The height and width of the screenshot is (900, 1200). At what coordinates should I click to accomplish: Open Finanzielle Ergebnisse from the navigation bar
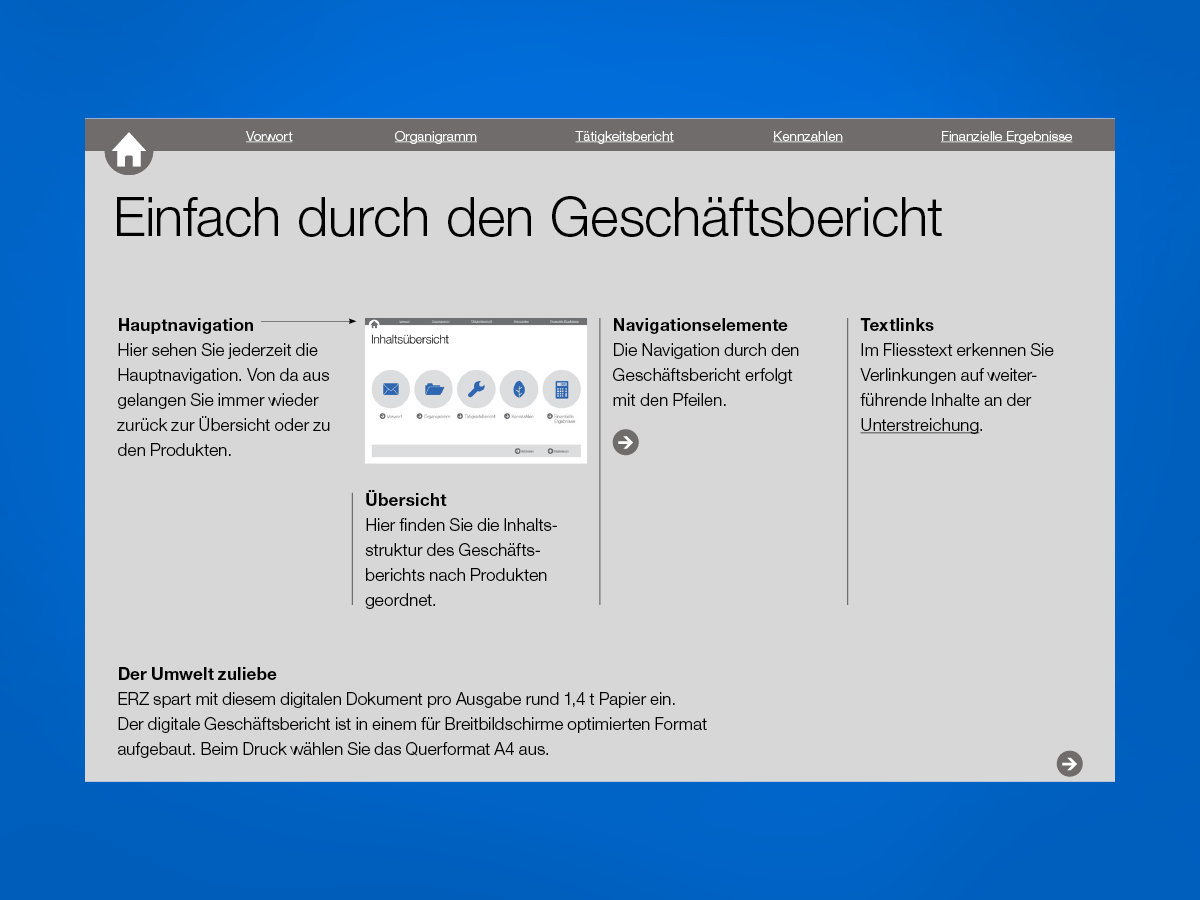tap(1006, 136)
